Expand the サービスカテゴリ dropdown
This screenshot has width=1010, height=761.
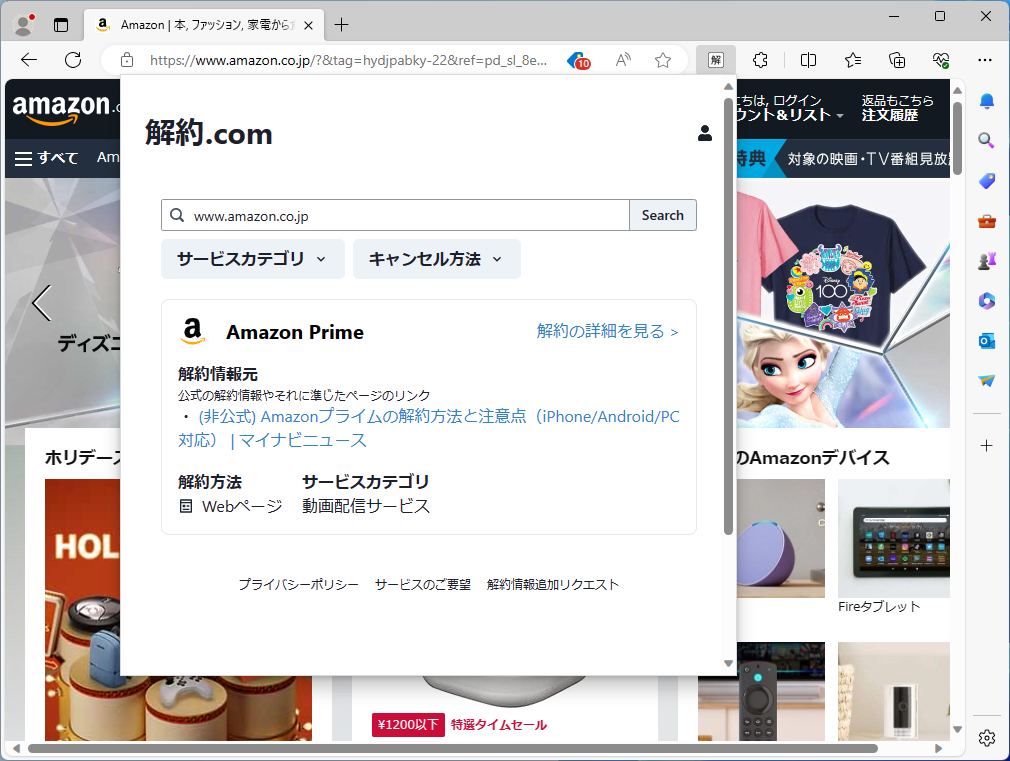click(252, 259)
